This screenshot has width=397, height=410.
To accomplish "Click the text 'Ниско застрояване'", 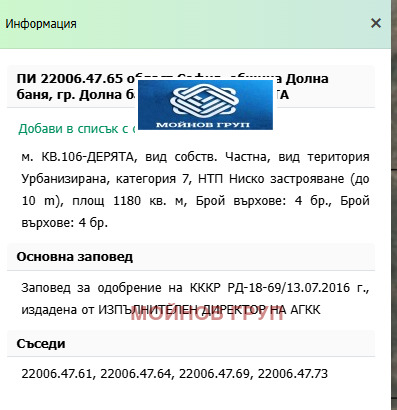I will [287, 179].
